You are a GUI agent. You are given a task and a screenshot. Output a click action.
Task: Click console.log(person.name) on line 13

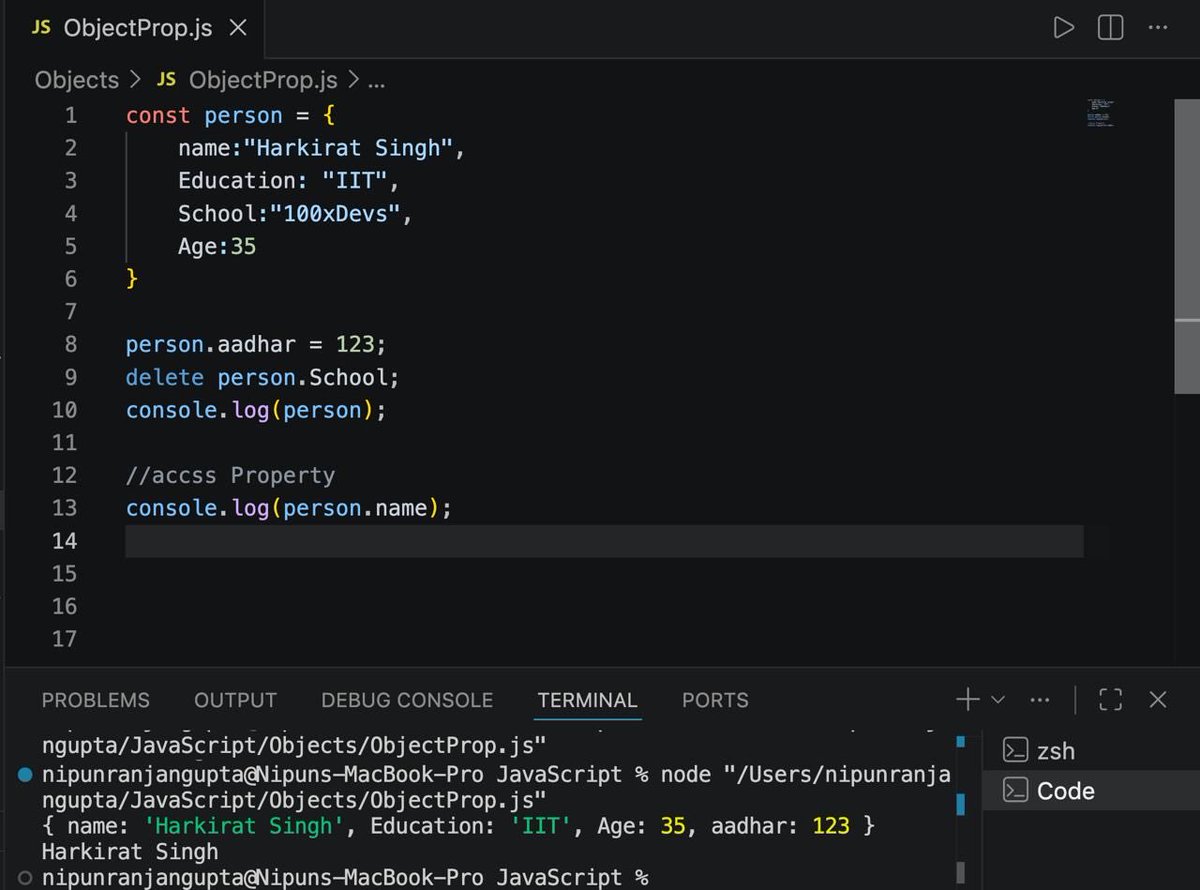point(289,509)
